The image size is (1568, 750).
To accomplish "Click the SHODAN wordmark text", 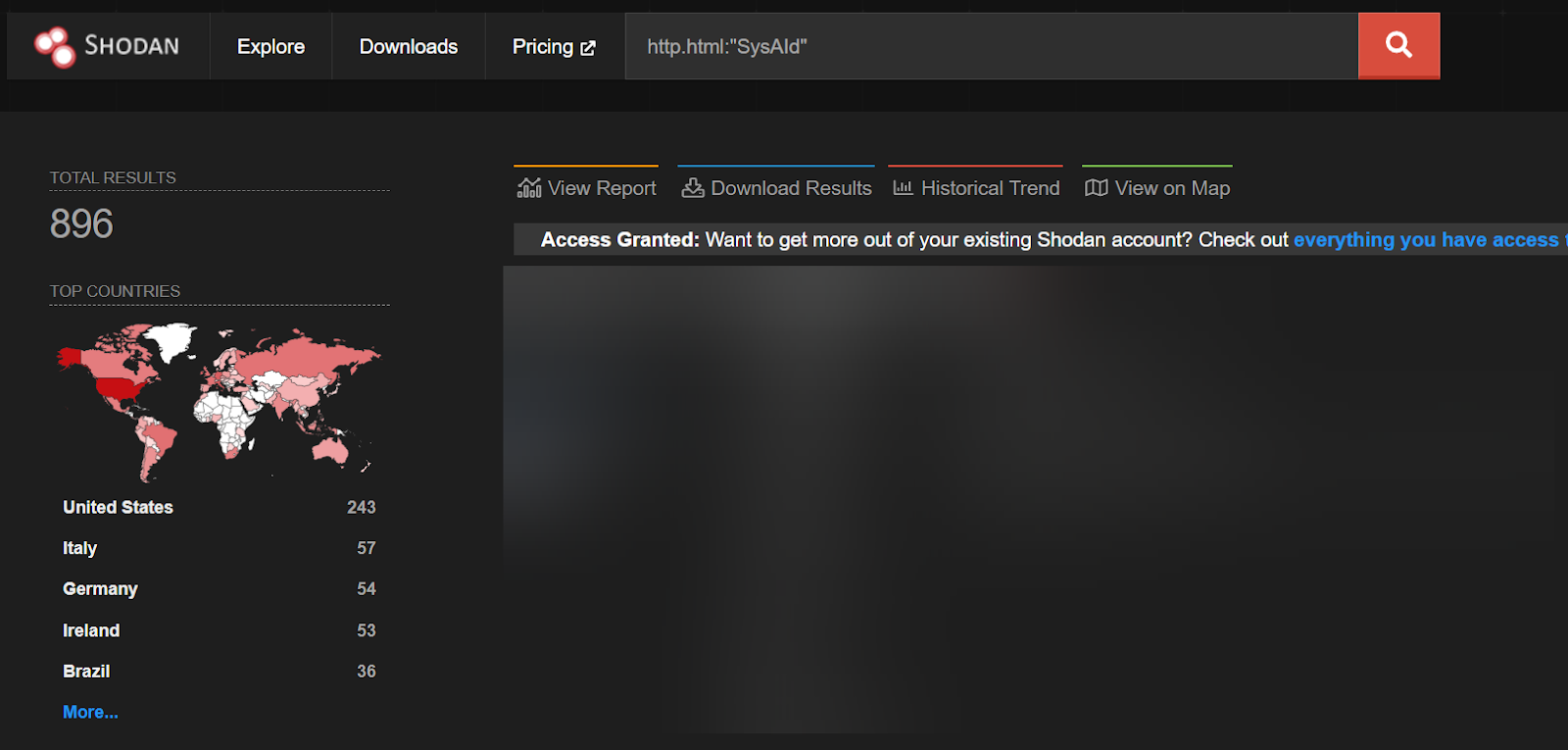I will click(131, 46).
